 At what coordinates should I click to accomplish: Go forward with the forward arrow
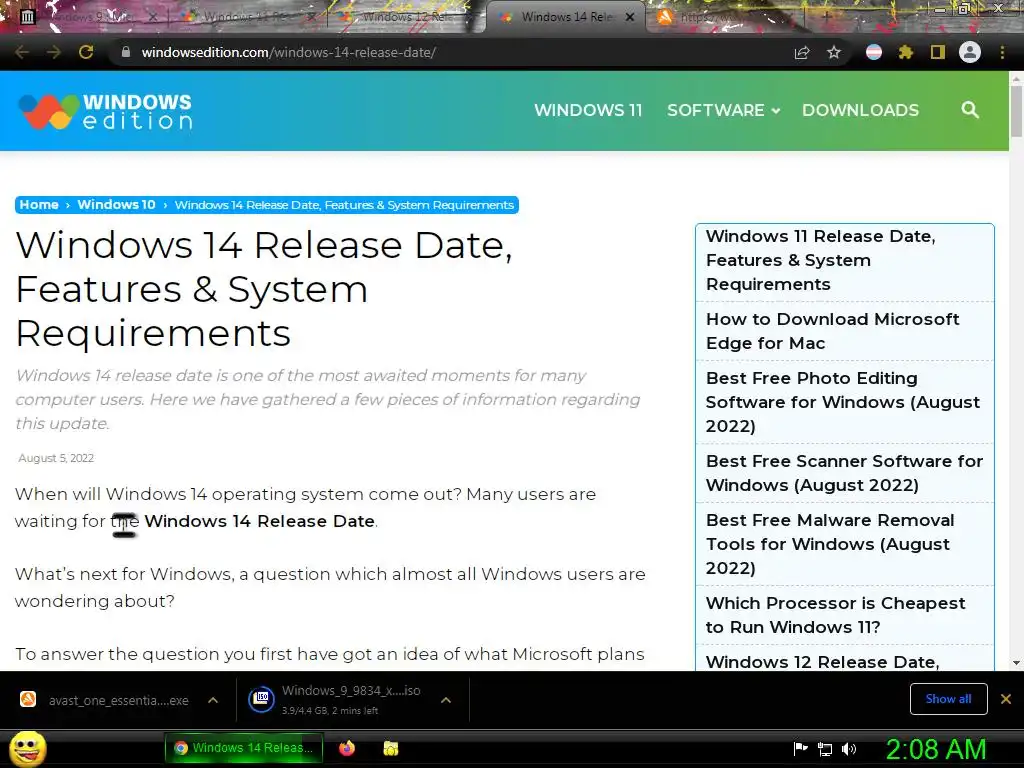point(54,52)
